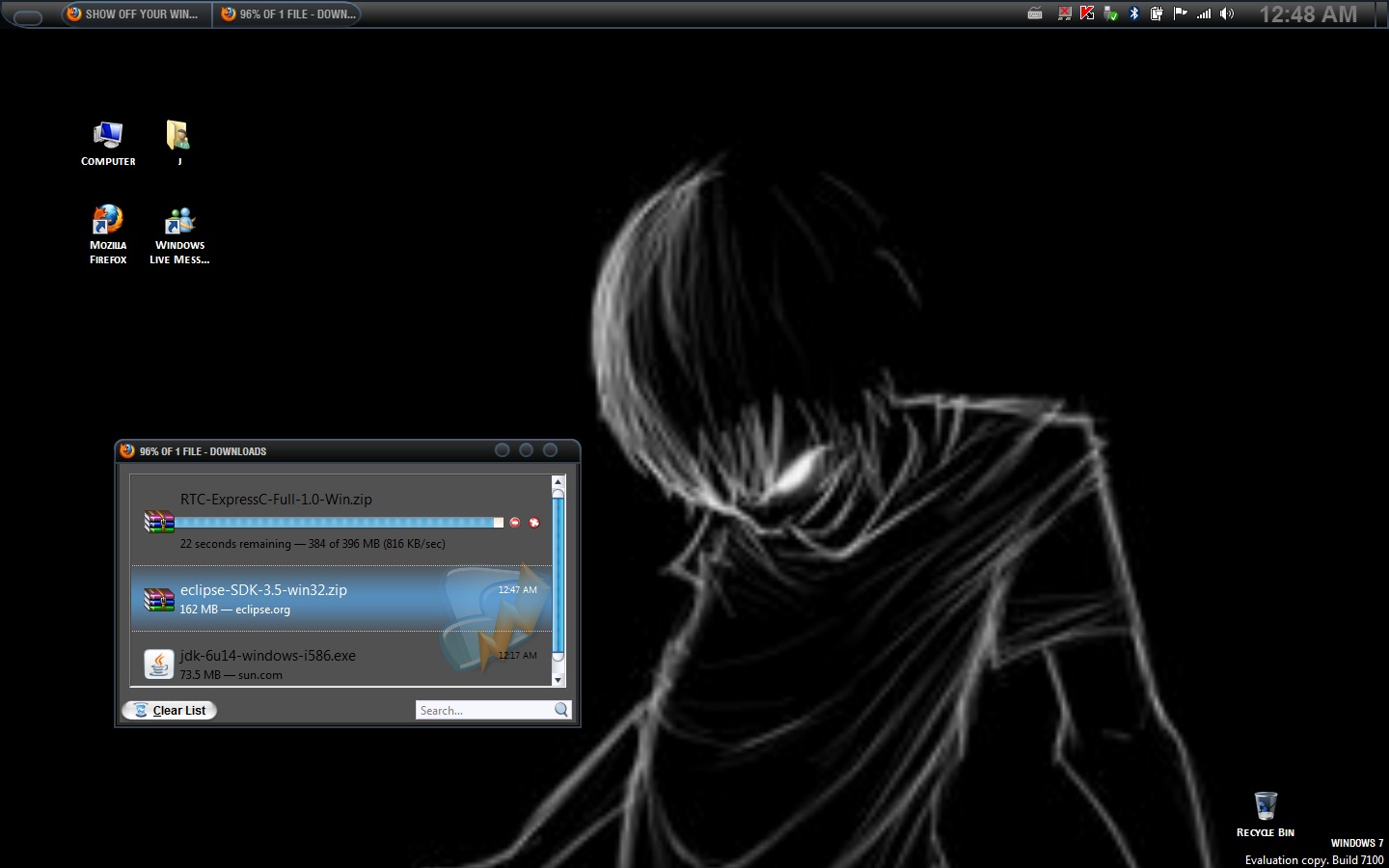Click the WinRAR icon of eclipse-SDK-3.5-win32.zip
The image size is (1389, 868).
click(x=158, y=599)
